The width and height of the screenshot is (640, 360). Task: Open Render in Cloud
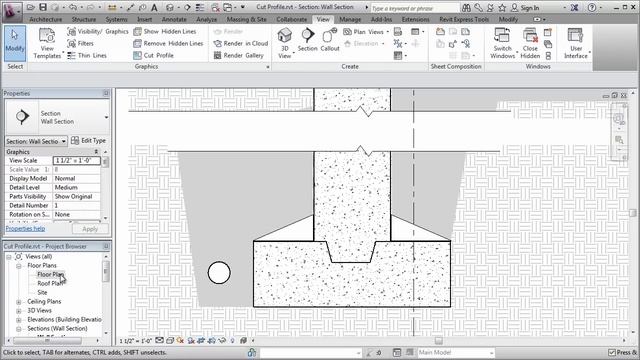tap(241, 43)
